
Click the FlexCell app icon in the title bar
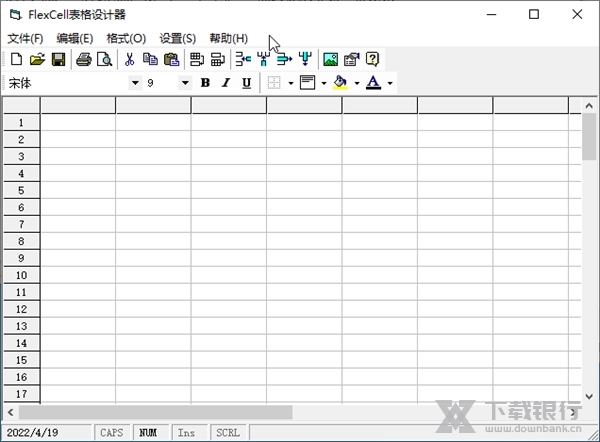pyautogui.click(x=16, y=15)
